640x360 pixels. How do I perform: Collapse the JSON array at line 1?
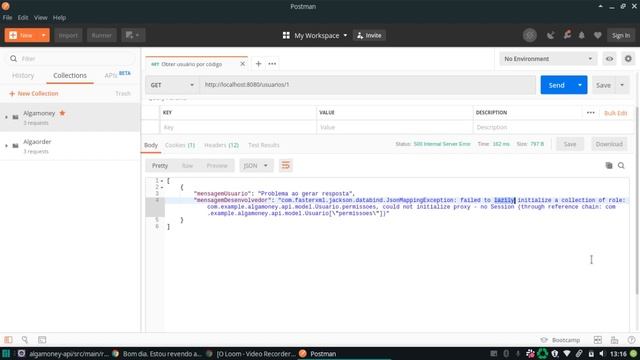pyautogui.click(x=162, y=180)
